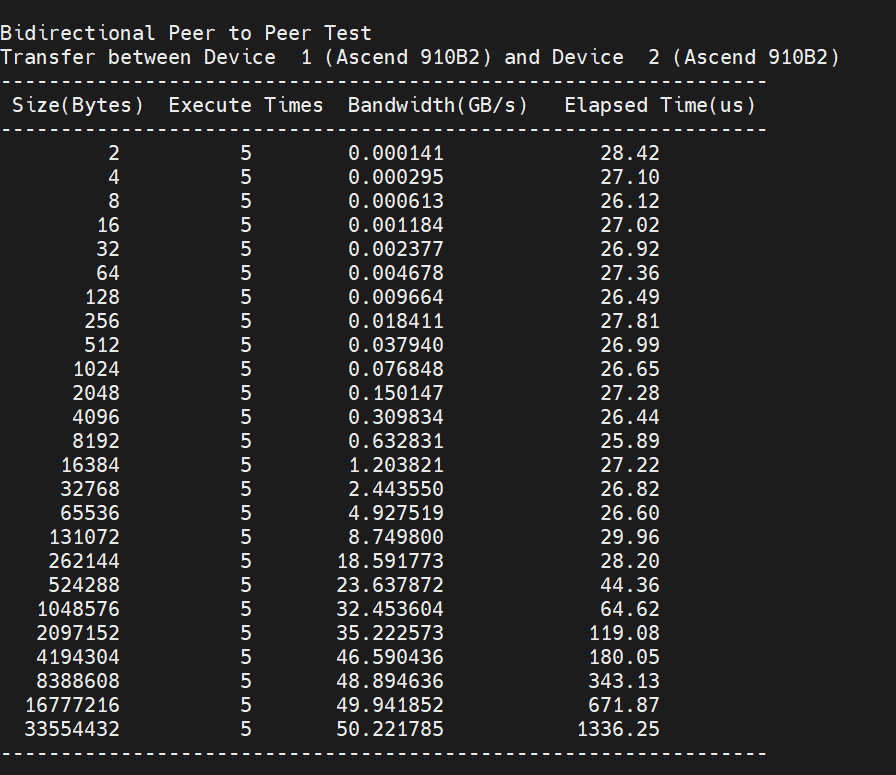
Task: Click the size value 1024
Action: (96, 369)
